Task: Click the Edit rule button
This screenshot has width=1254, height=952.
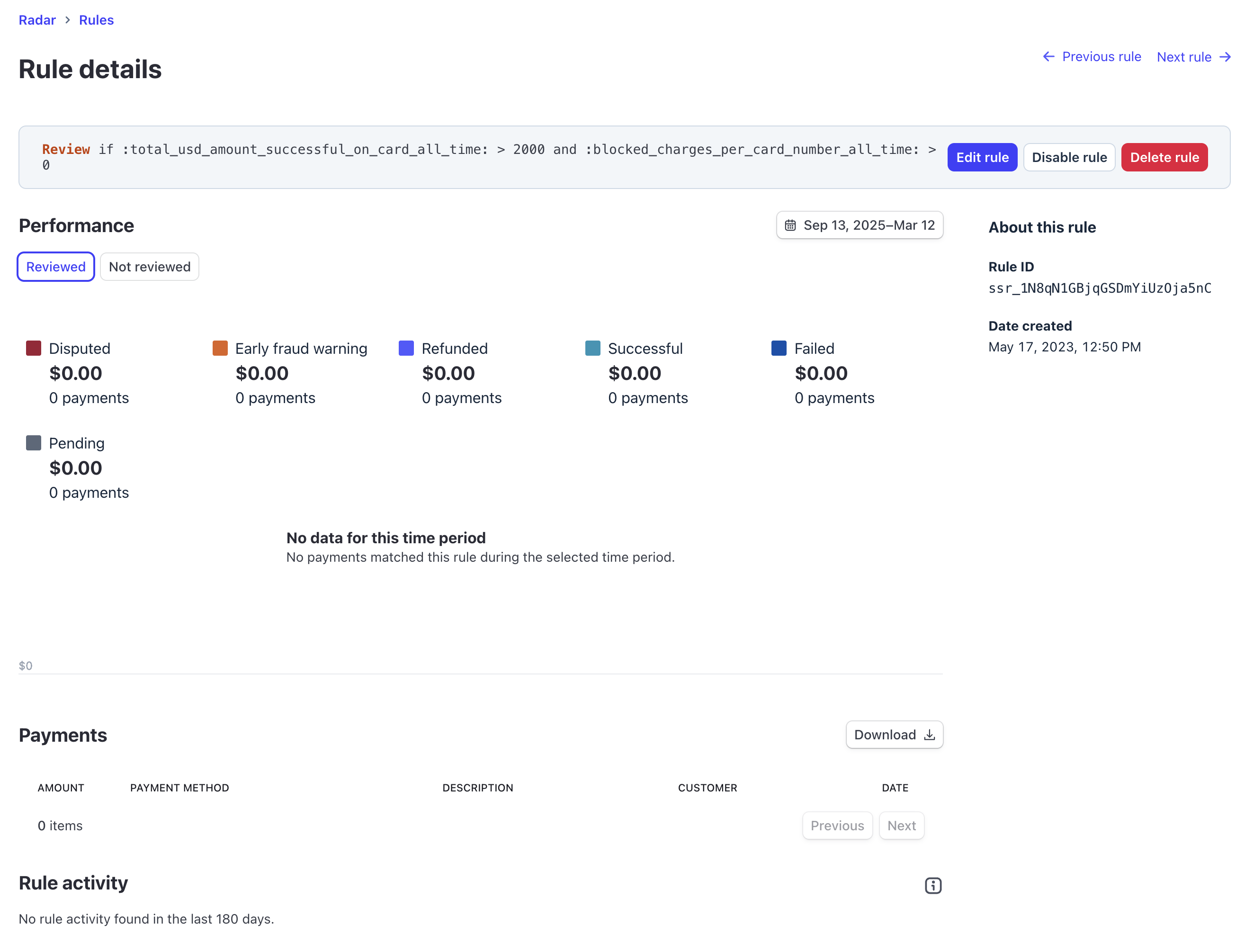Action: (982, 157)
